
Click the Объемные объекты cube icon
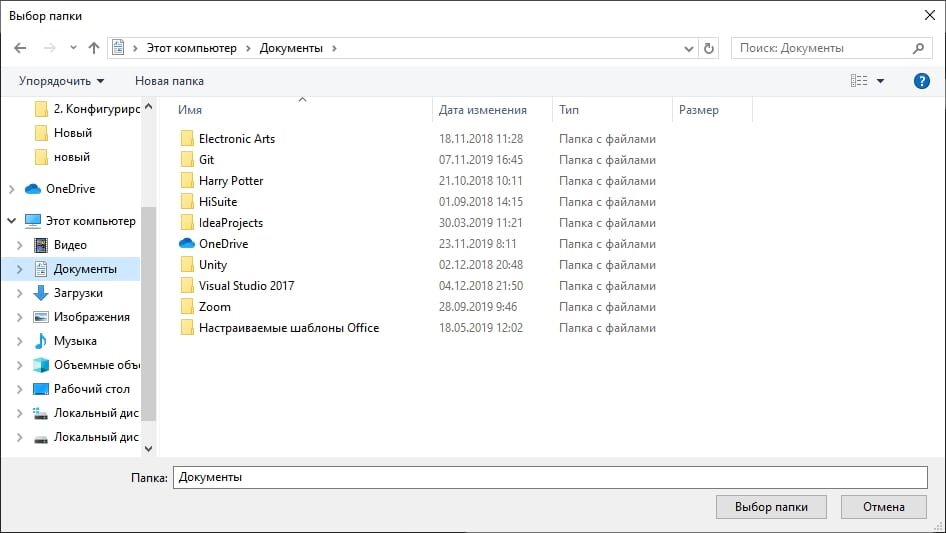click(40, 365)
